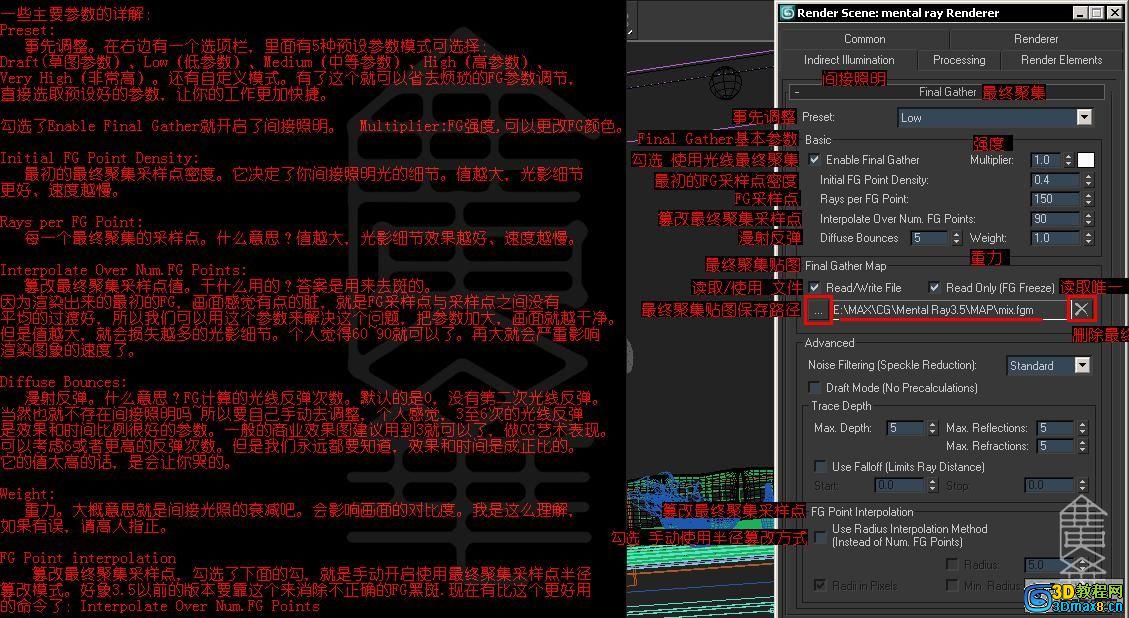This screenshot has width=1129, height=618.
Task: Switch to the Common tab
Action: click(x=864, y=39)
